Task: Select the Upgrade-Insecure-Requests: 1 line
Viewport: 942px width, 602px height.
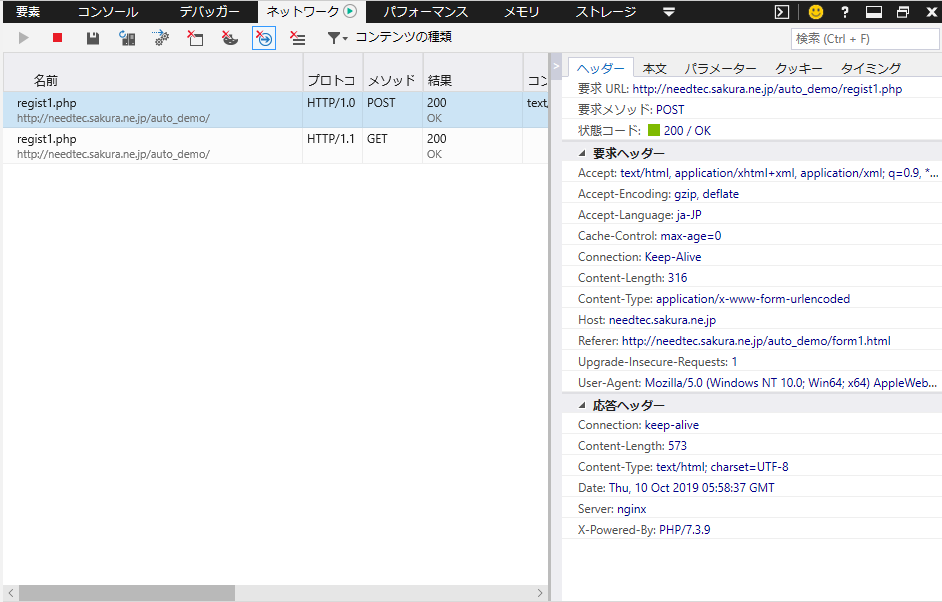Action: coord(752,362)
